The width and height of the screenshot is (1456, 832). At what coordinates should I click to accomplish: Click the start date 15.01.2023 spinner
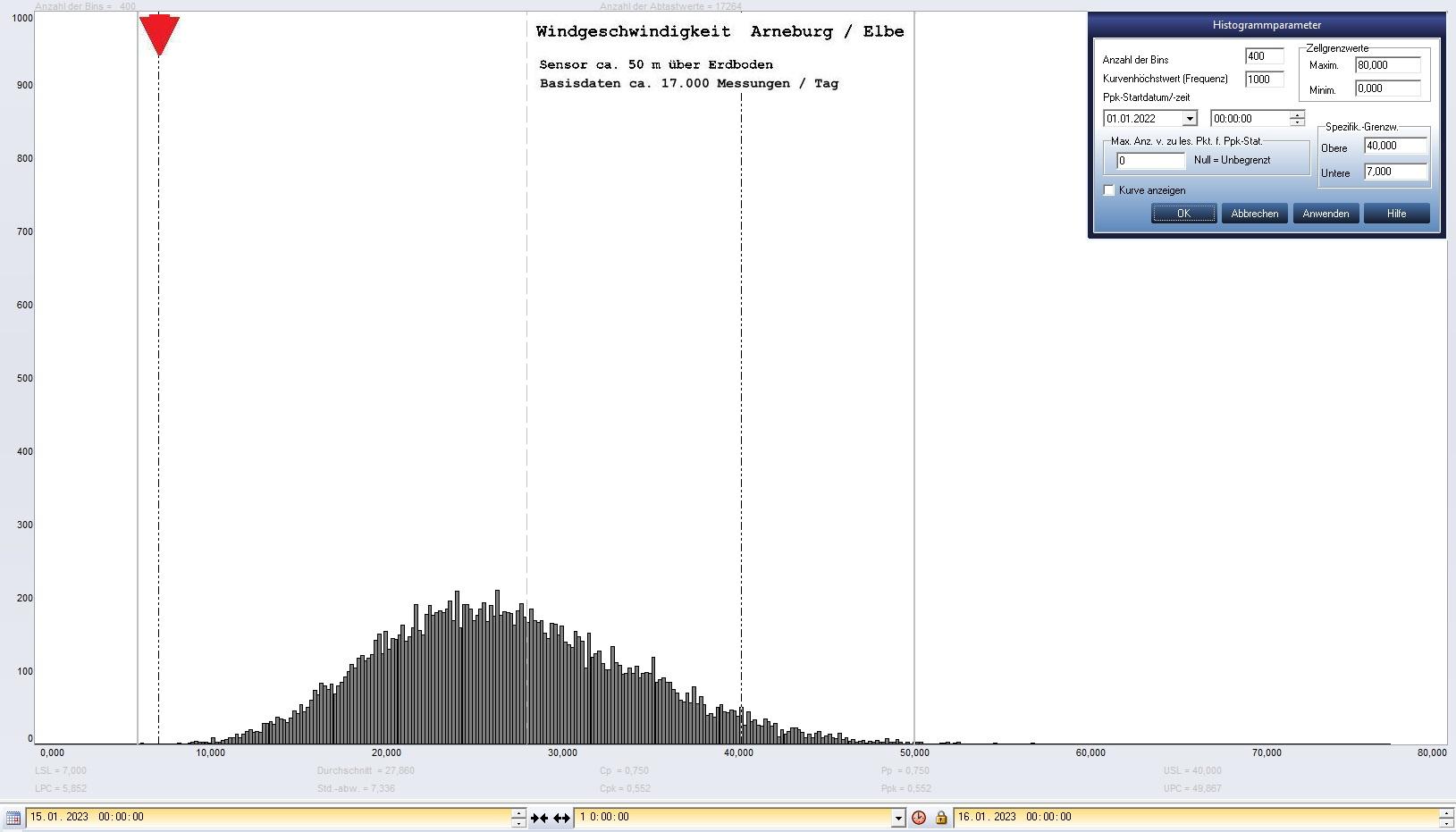[x=518, y=817]
